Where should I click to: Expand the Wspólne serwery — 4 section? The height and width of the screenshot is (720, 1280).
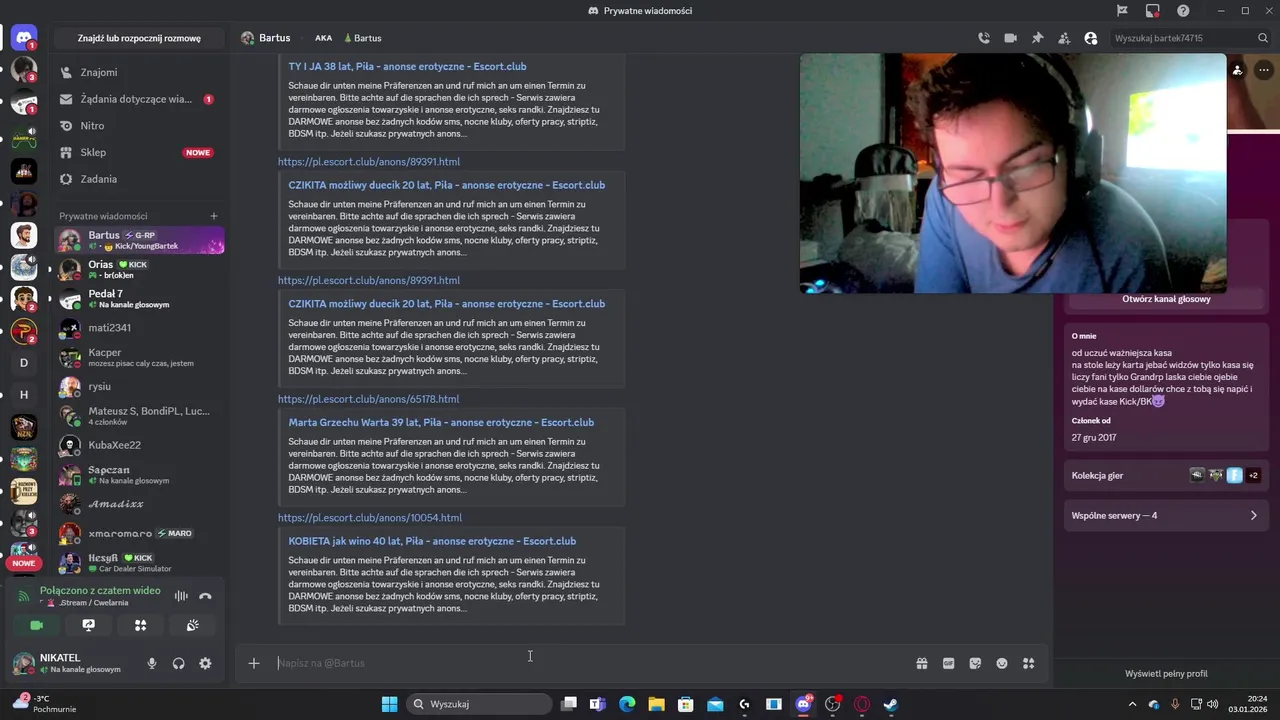tap(1165, 516)
